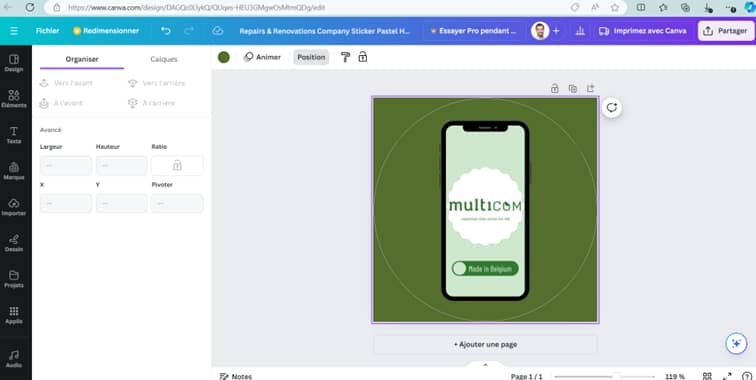This screenshot has height=380, width=756.
Task: Click the browser address bar URL
Action: [x=196, y=7]
